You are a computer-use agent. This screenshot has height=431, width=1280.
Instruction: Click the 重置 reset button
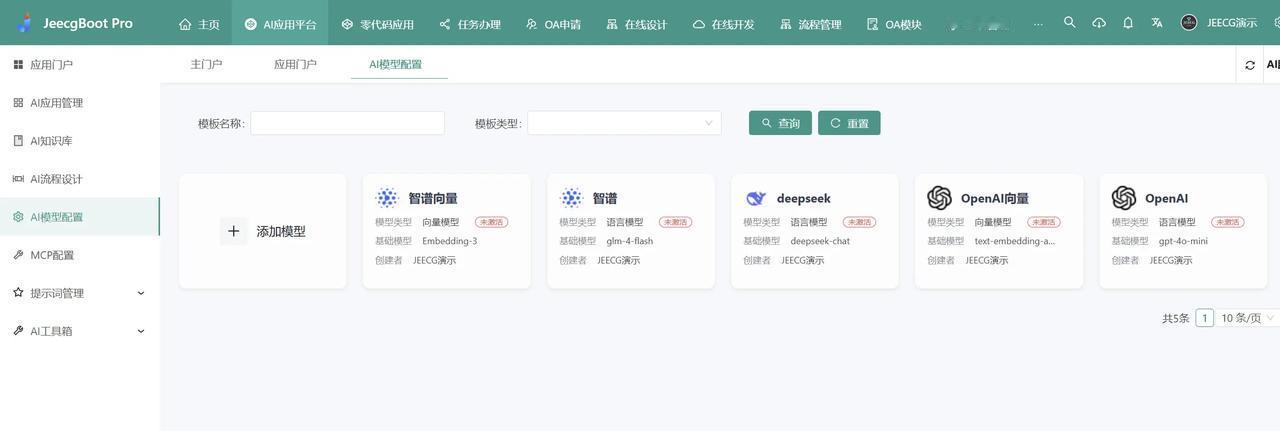(849, 123)
